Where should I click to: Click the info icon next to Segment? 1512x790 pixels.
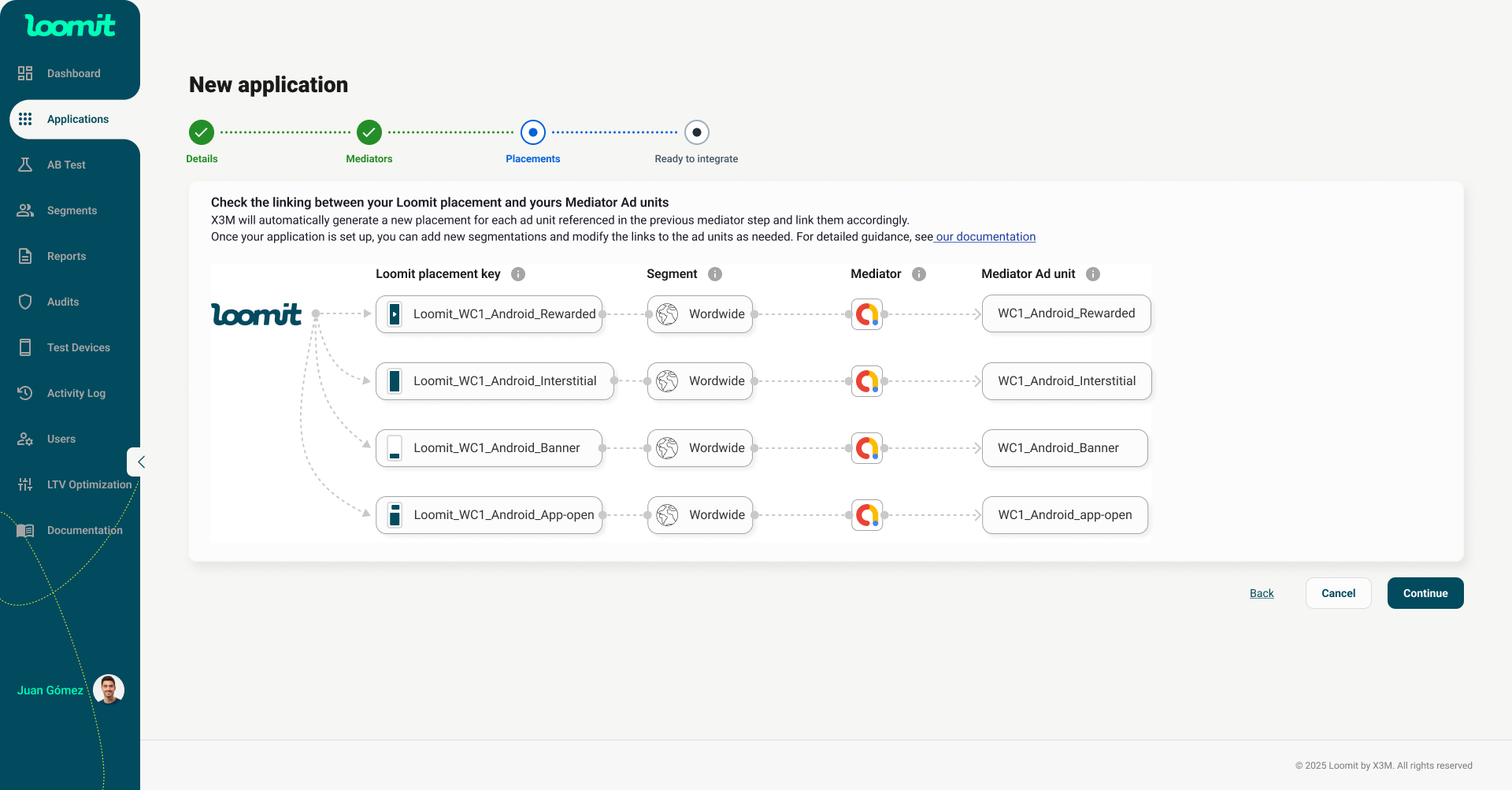715,274
